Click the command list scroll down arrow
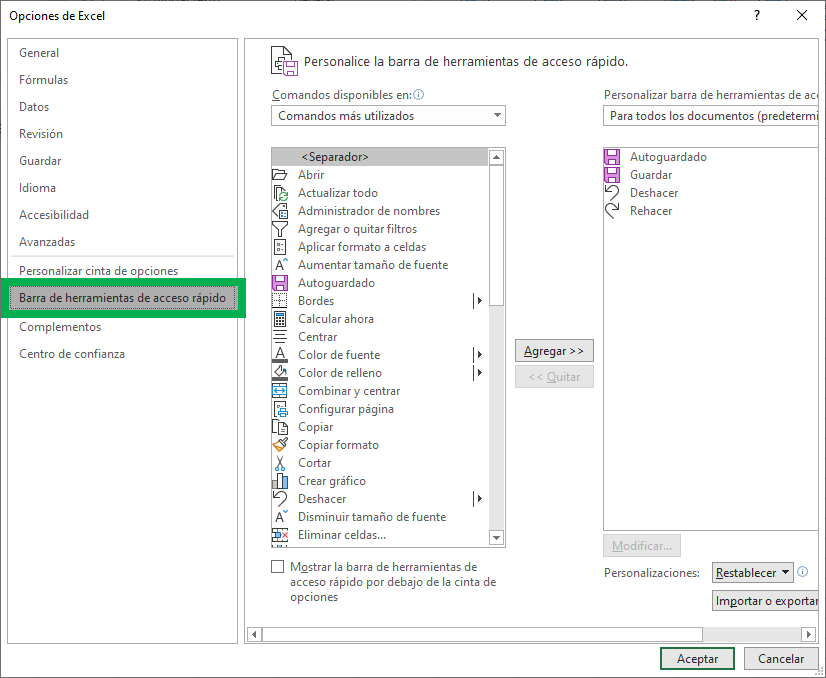 click(496, 537)
